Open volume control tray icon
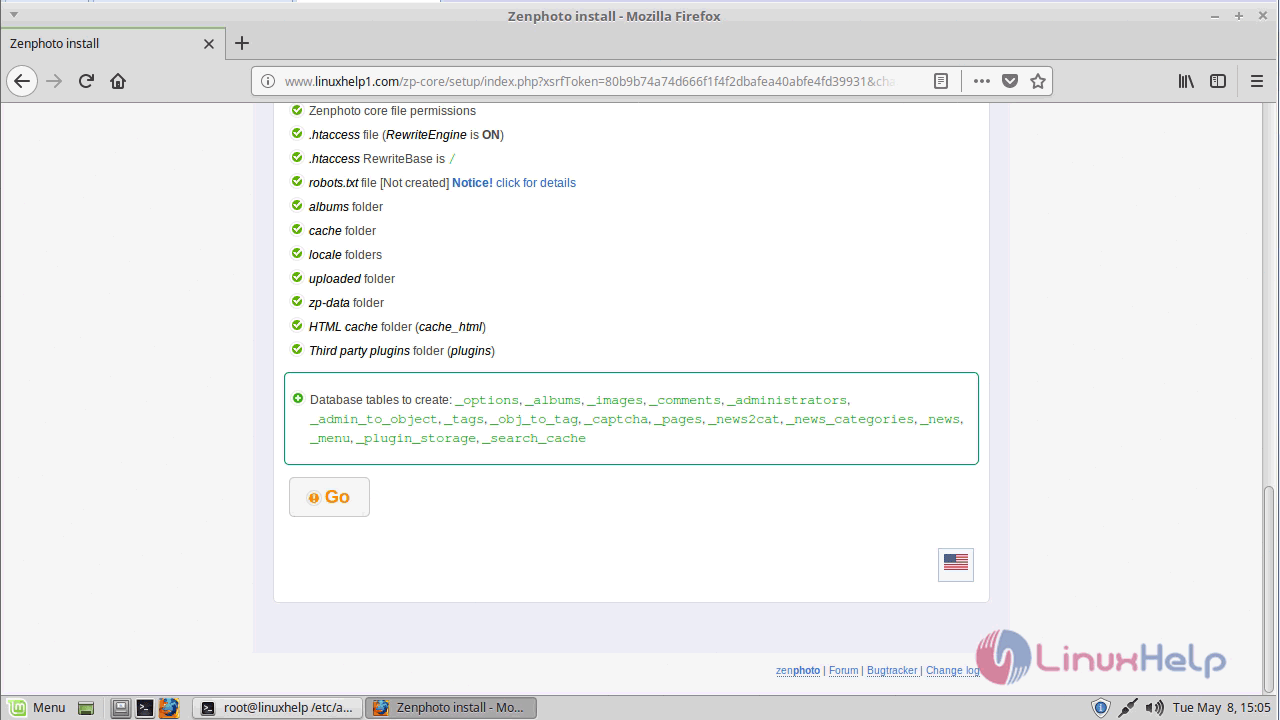1280x720 pixels. click(1154, 708)
